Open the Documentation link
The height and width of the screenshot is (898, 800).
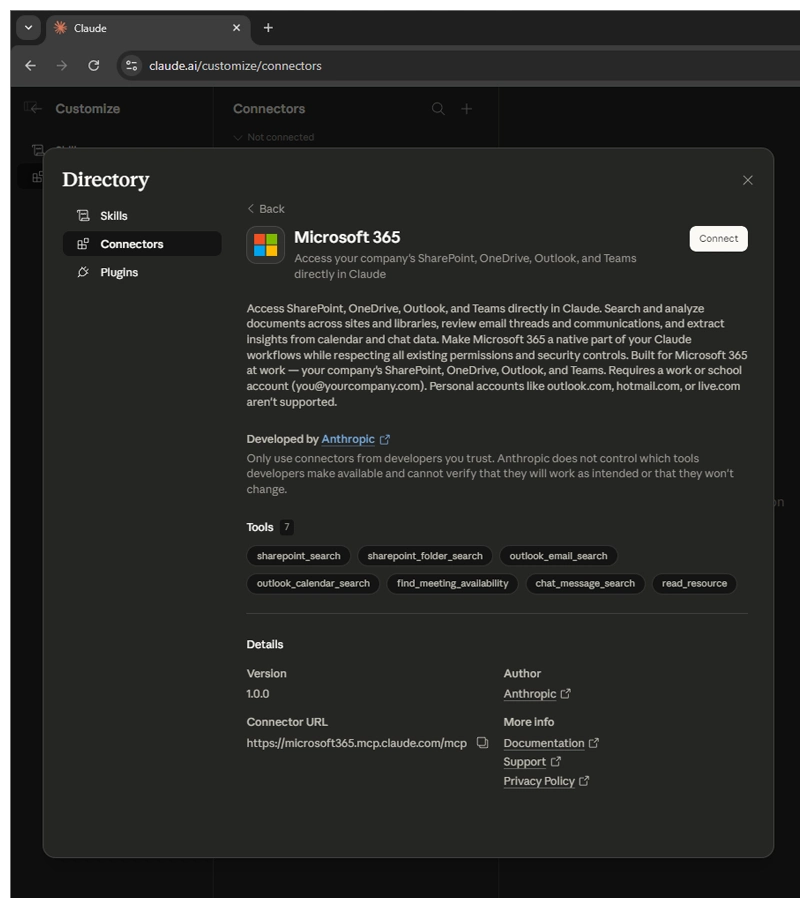pos(544,743)
